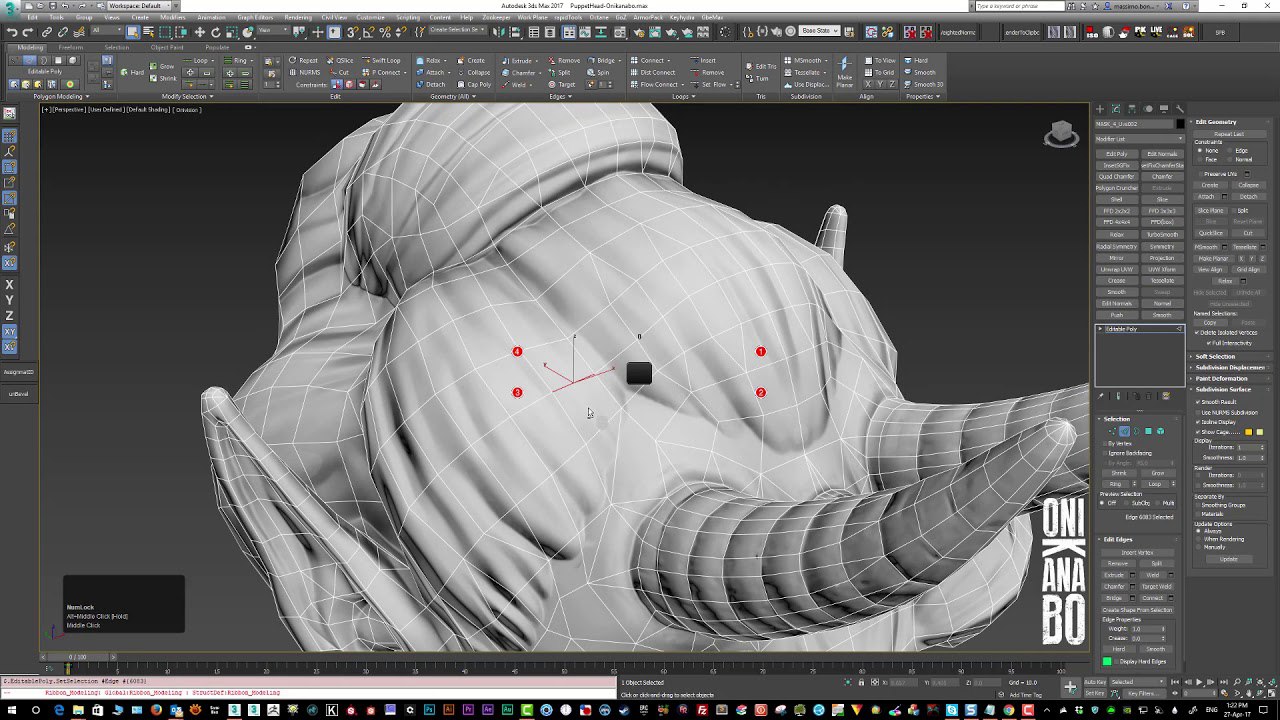
Task: Activate the Select and Move tool
Action: [199, 32]
